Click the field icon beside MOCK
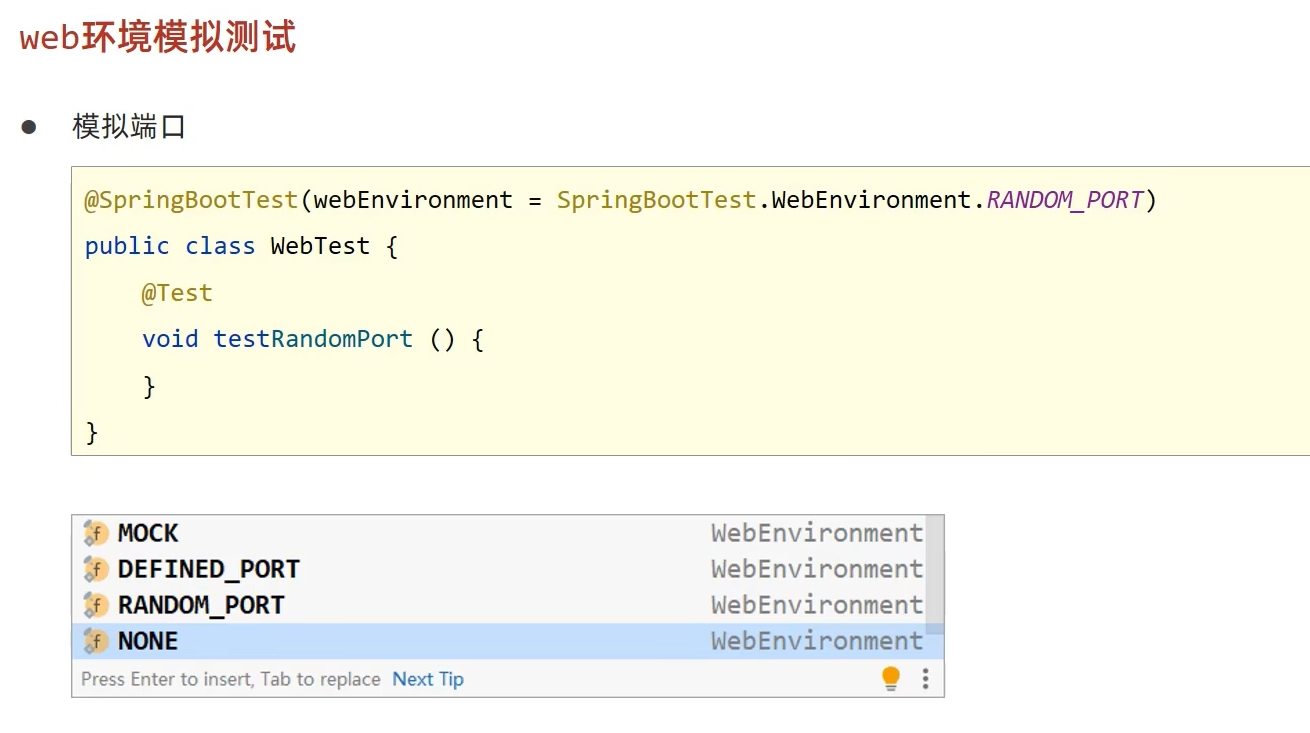 tap(95, 533)
